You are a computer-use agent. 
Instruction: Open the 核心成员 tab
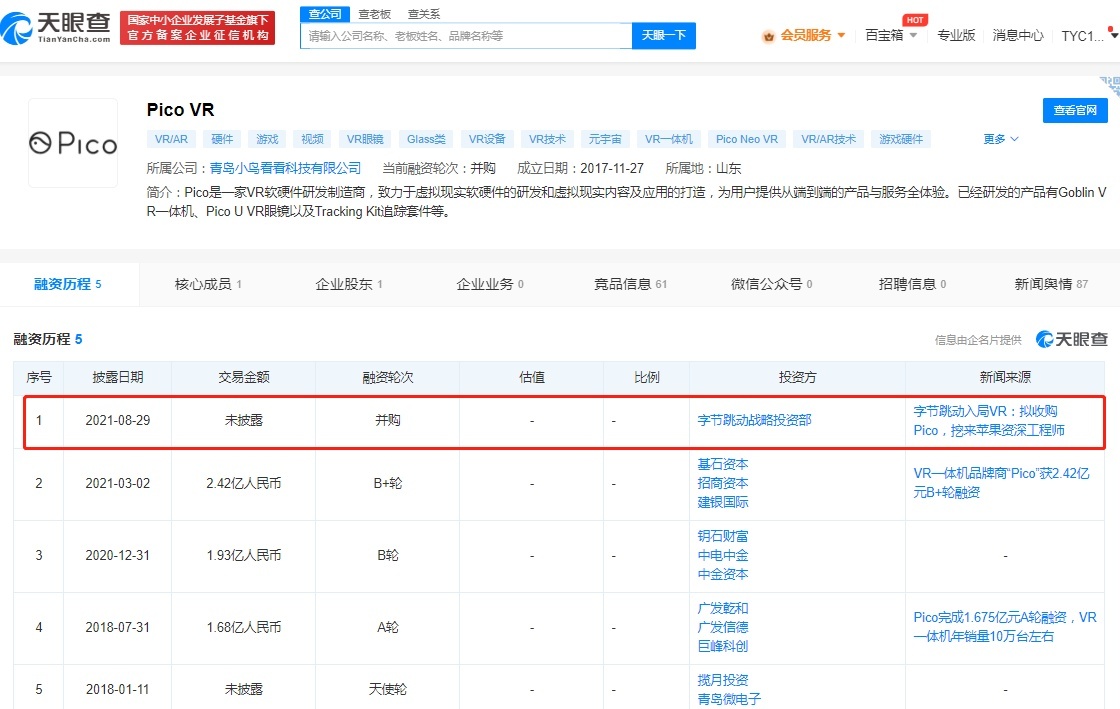(x=208, y=284)
